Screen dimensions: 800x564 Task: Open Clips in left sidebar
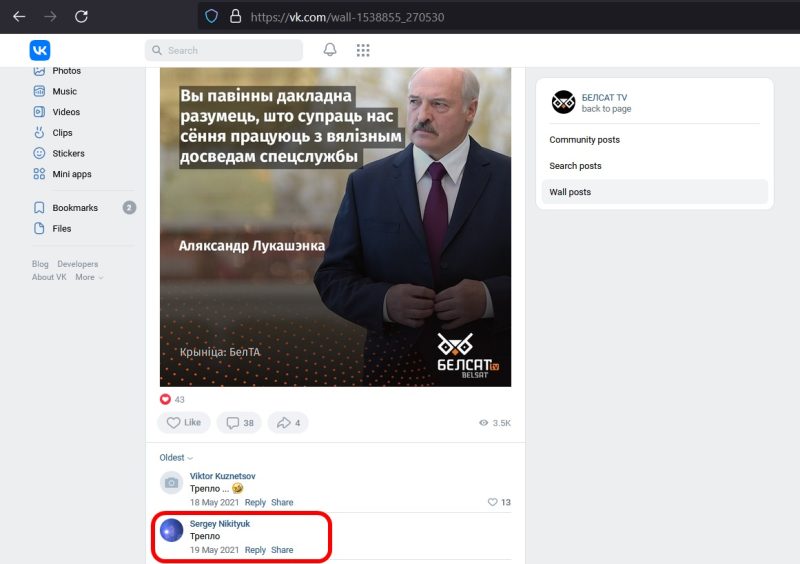(62, 133)
